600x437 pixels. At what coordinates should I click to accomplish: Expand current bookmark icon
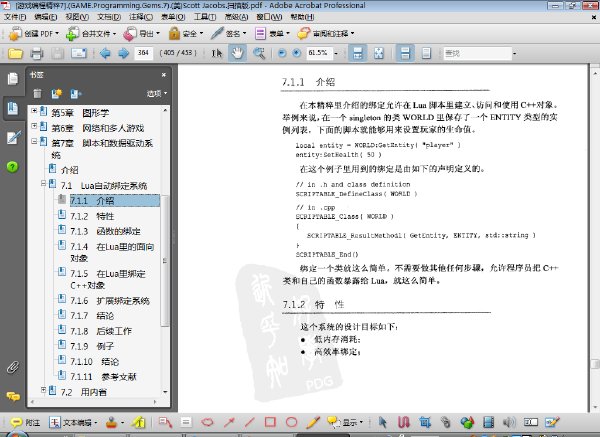click(76, 93)
